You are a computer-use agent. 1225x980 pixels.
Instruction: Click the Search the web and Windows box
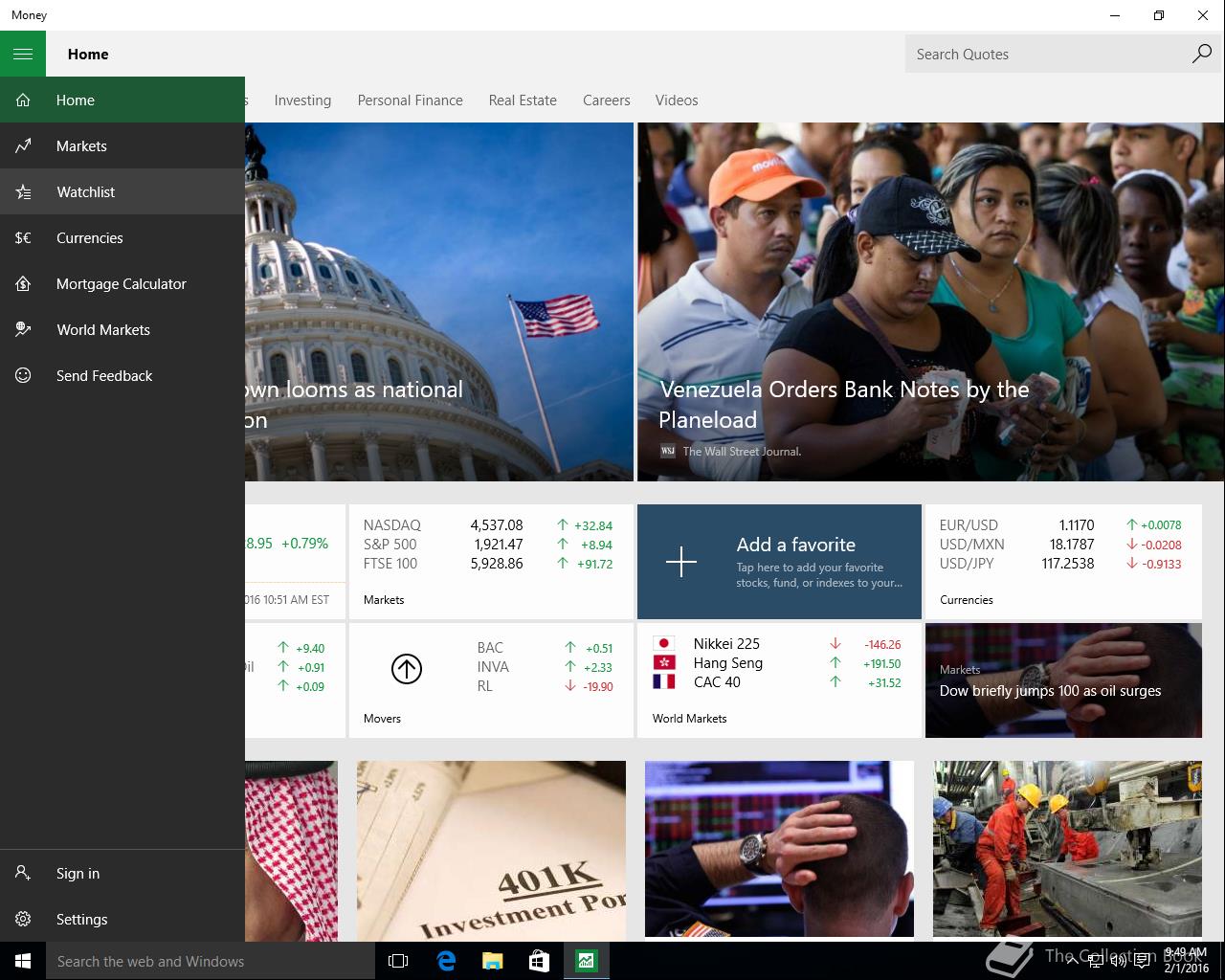tap(211, 961)
